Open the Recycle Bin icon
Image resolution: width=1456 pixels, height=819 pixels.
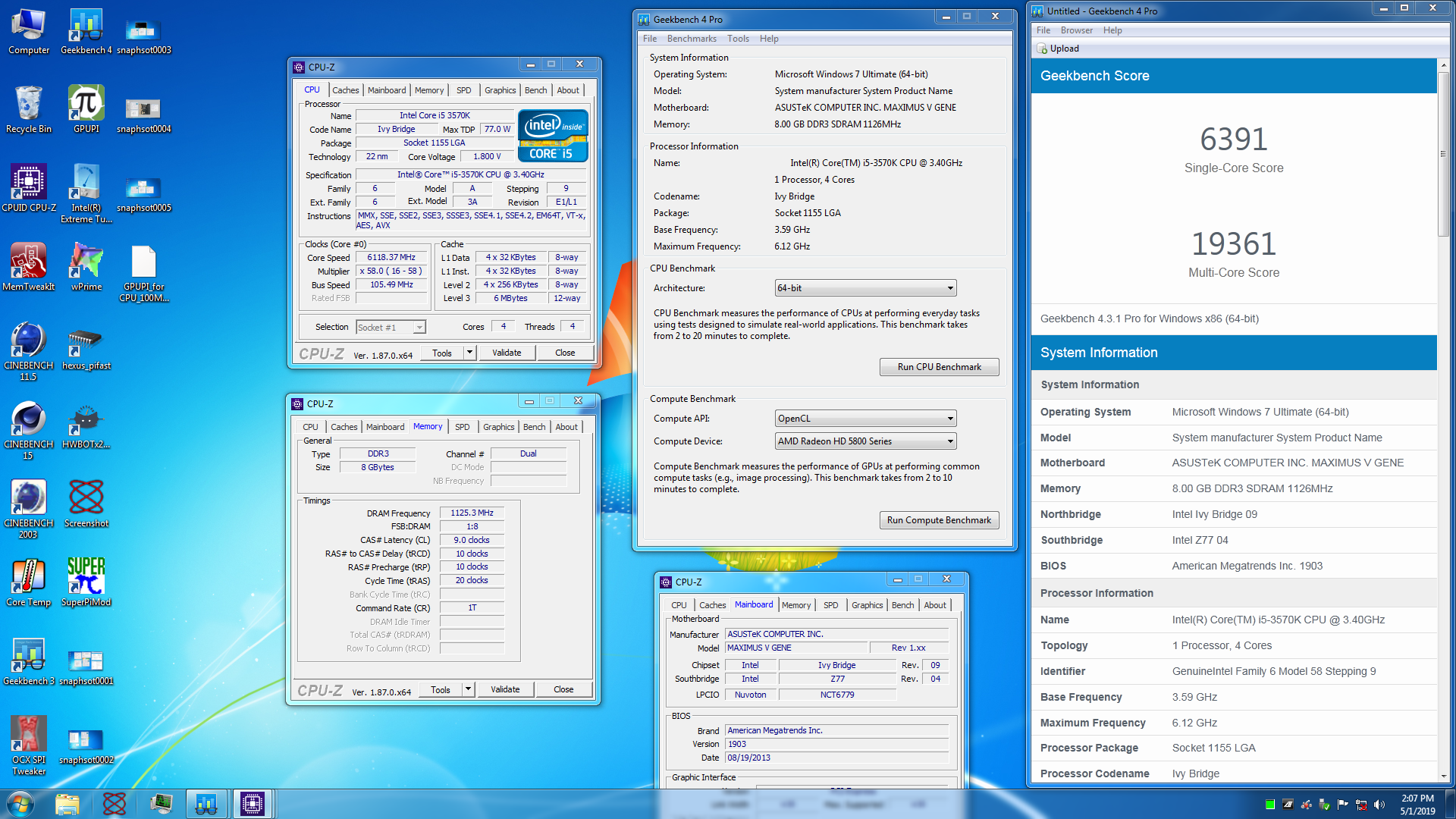click(x=29, y=111)
